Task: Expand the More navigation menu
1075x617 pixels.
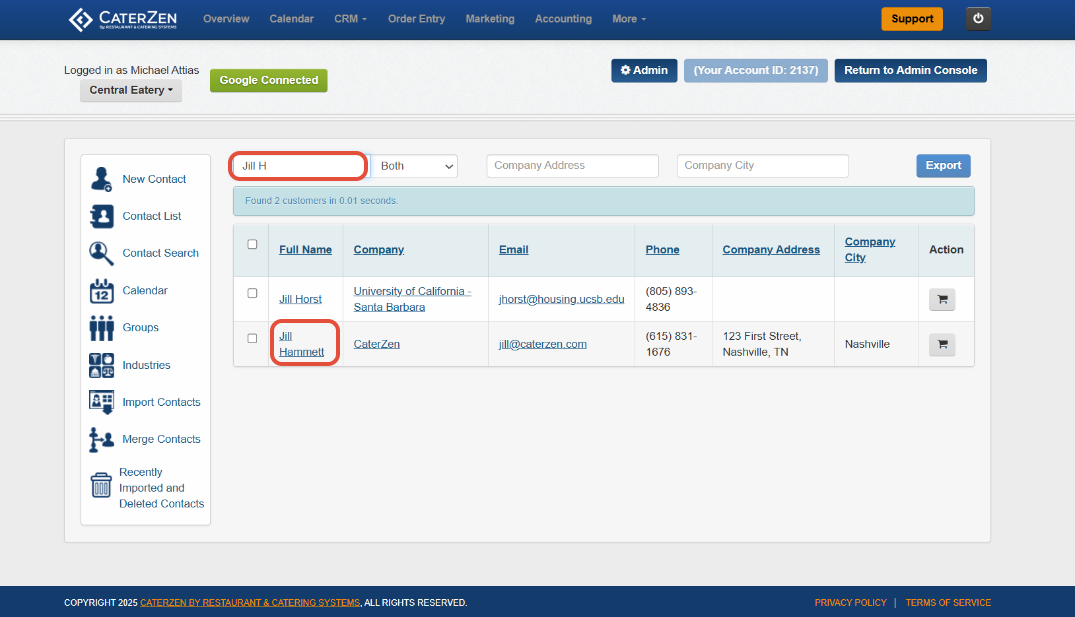Action: tap(629, 19)
